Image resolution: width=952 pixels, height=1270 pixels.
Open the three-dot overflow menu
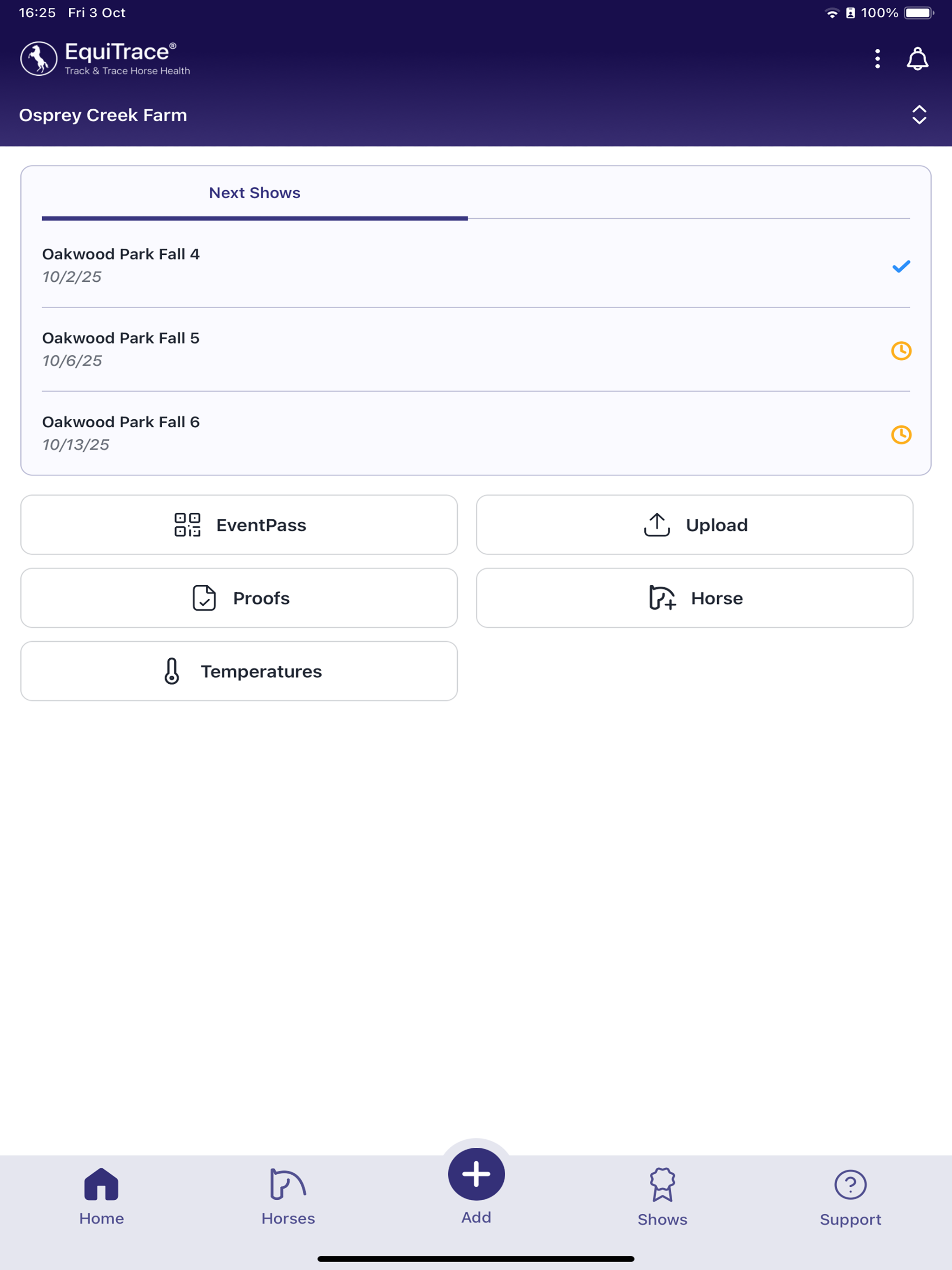click(877, 59)
